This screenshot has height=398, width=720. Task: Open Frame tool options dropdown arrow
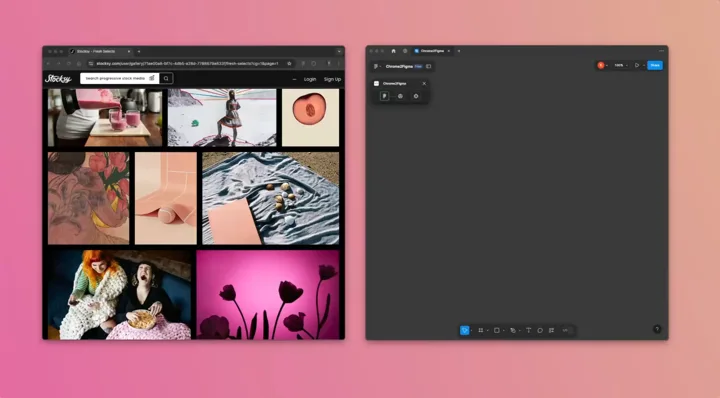pyautogui.click(x=487, y=331)
